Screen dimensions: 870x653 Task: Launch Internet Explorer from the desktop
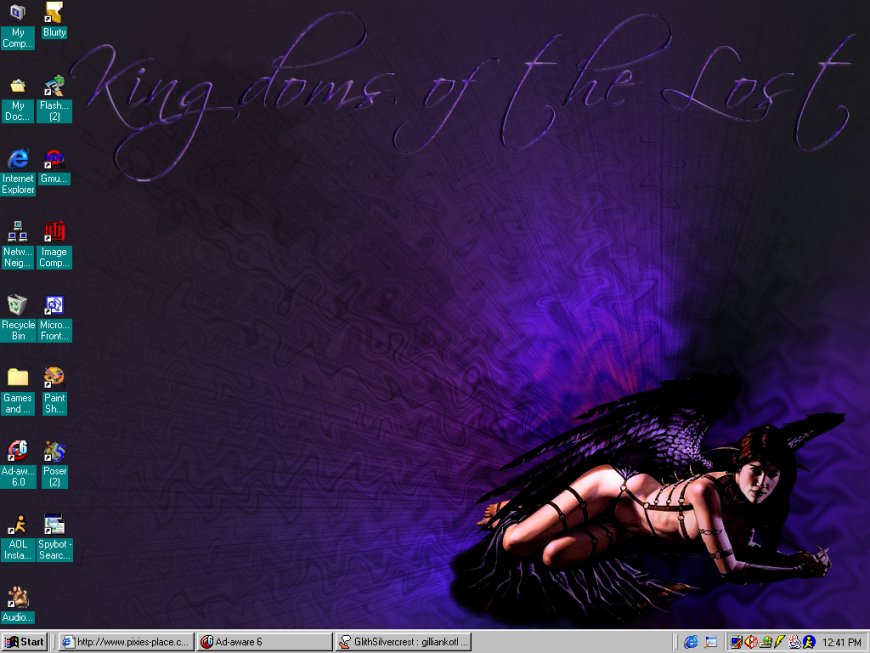[x=18, y=159]
